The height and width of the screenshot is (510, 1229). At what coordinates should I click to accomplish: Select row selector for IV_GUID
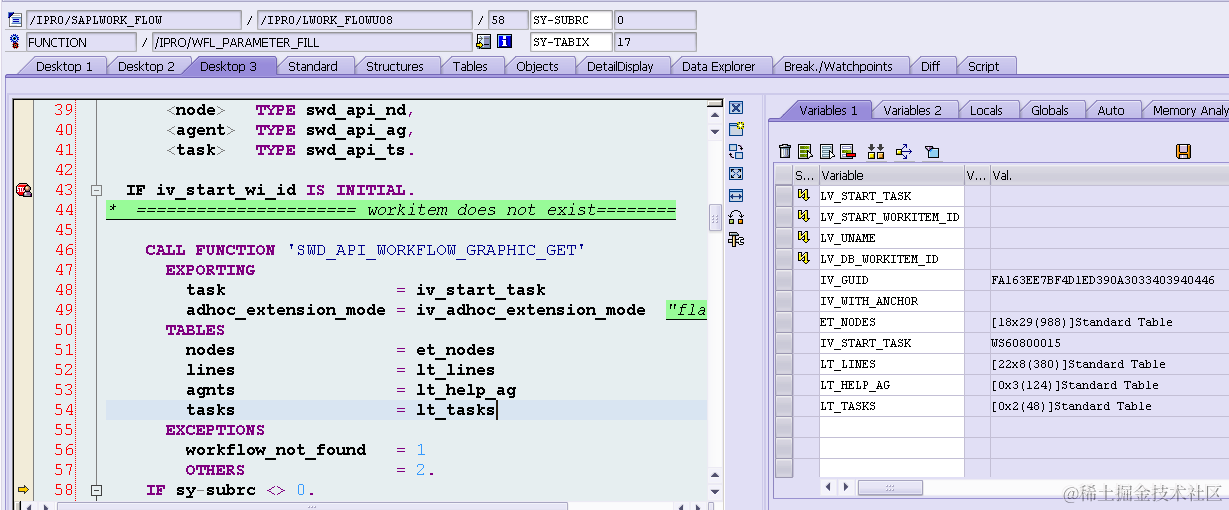click(784, 280)
